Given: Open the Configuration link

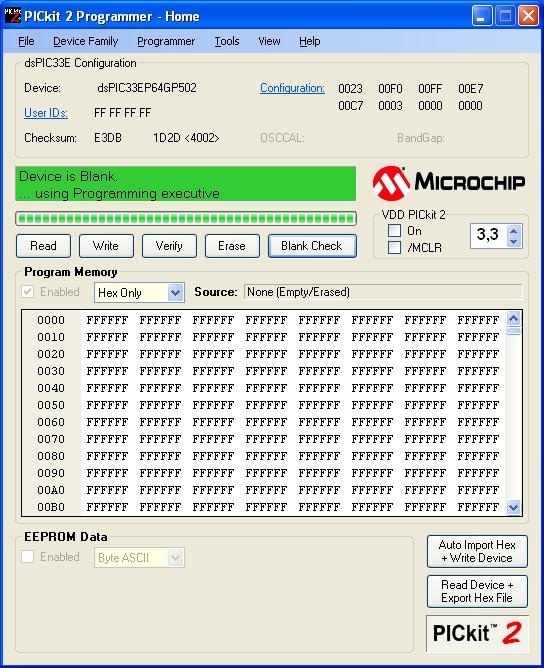Looking at the screenshot, I should (292, 88).
